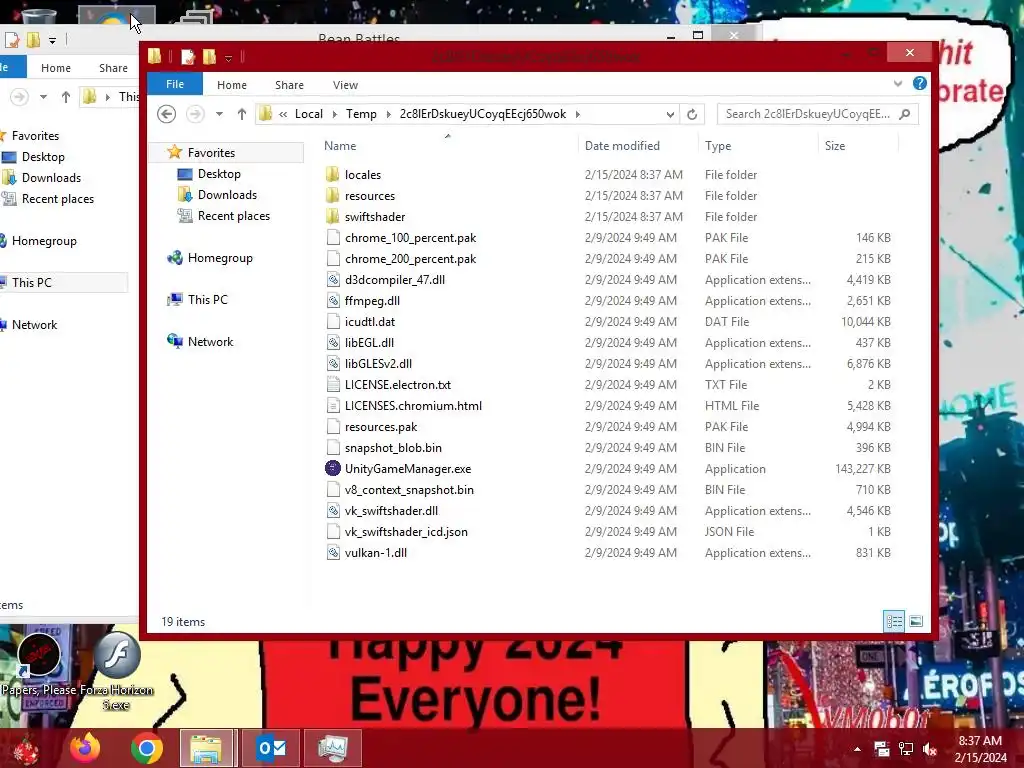
Task: Select This PC in front window navigation pane
Action: pyautogui.click(x=208, y=300)
